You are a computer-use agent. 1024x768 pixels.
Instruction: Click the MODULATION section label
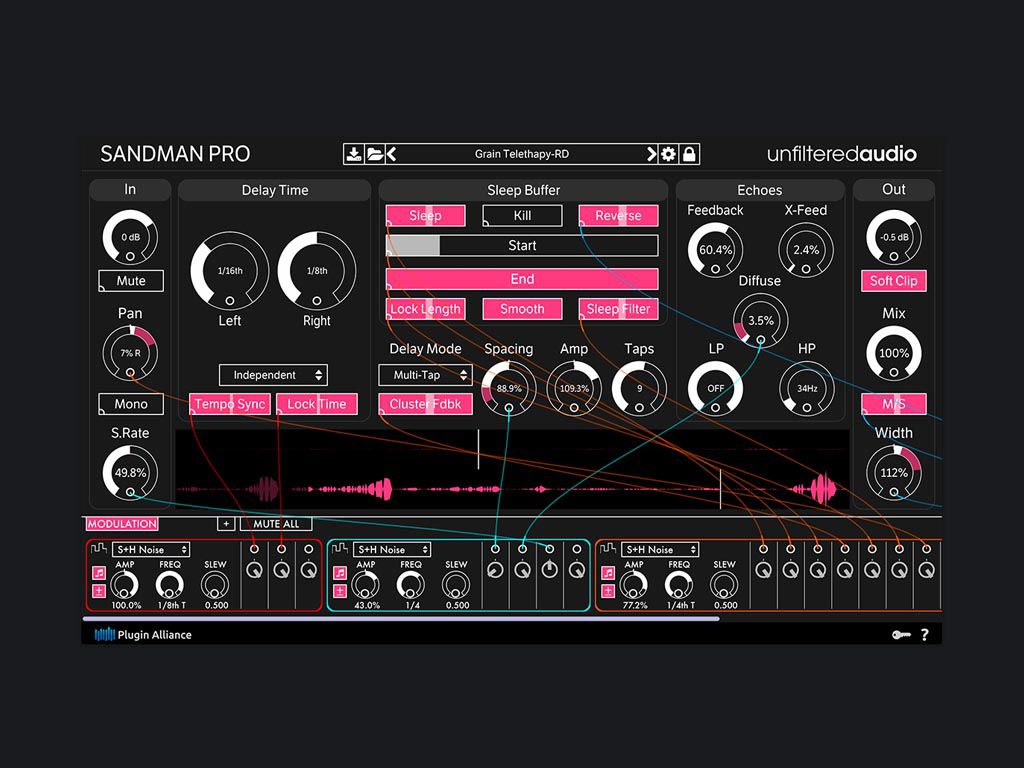(x=122, y=524)
